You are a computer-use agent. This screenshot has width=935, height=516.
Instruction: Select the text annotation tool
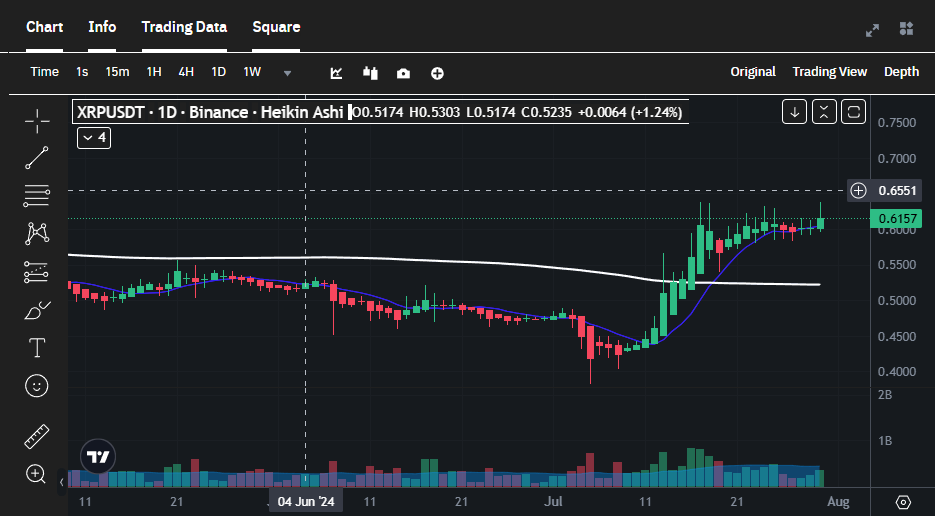point(37,348)
